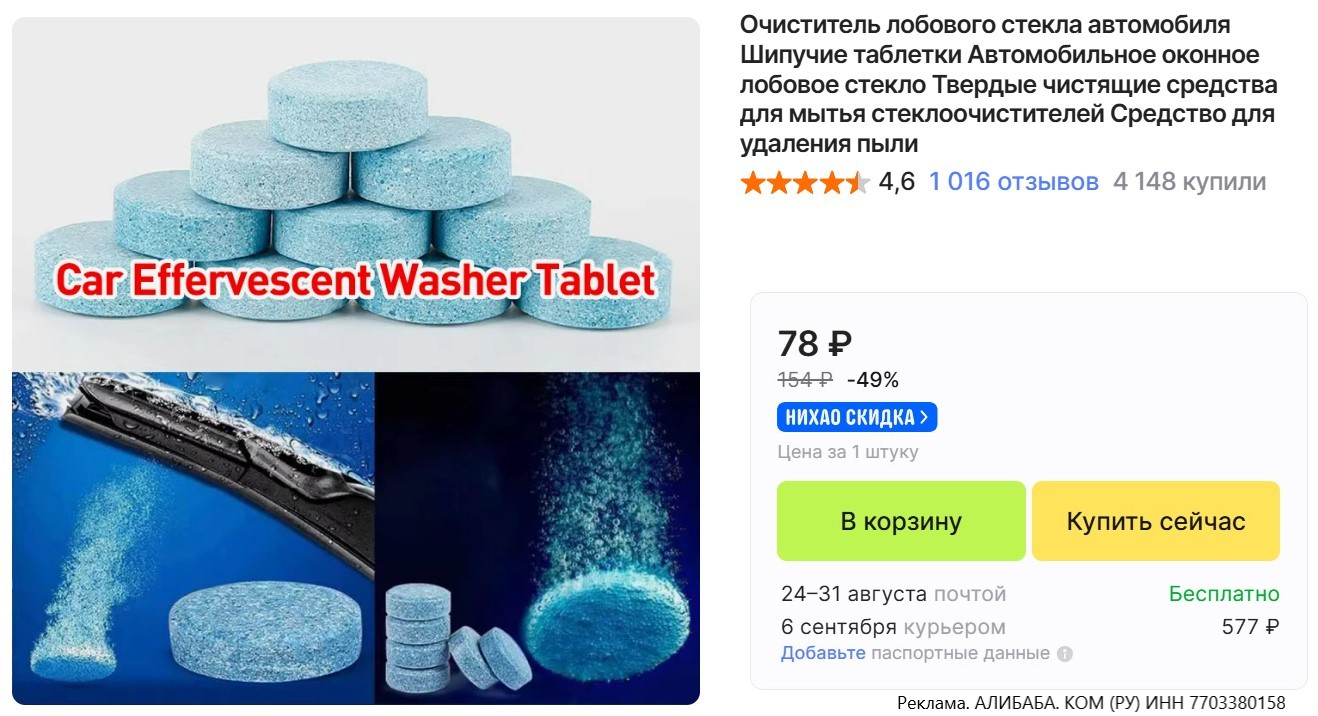
Task: Open the 1 016 отзывов reviews link
Action: click(1013, 182)
